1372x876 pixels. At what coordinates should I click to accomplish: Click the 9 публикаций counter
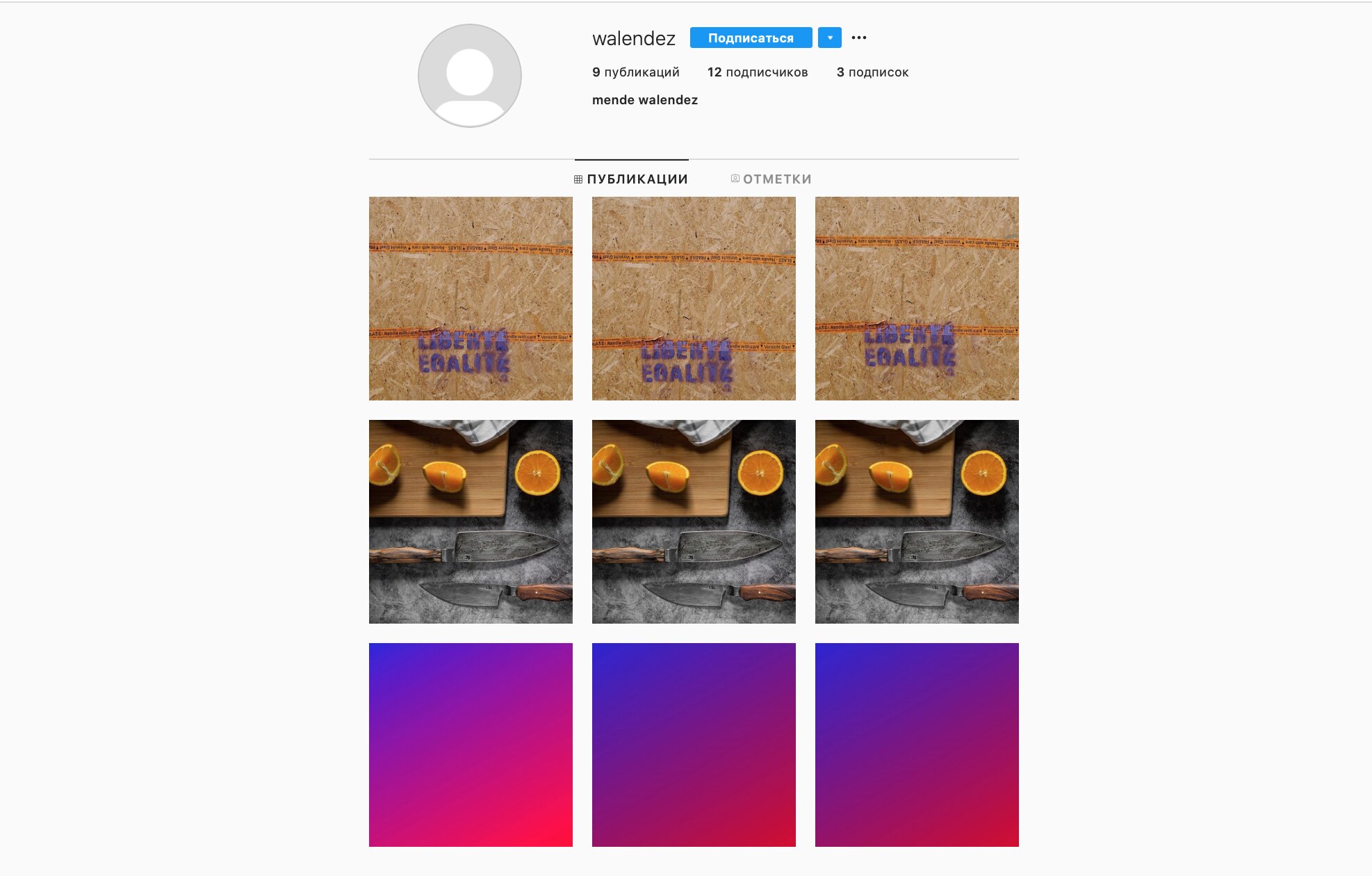pos(636,72)
